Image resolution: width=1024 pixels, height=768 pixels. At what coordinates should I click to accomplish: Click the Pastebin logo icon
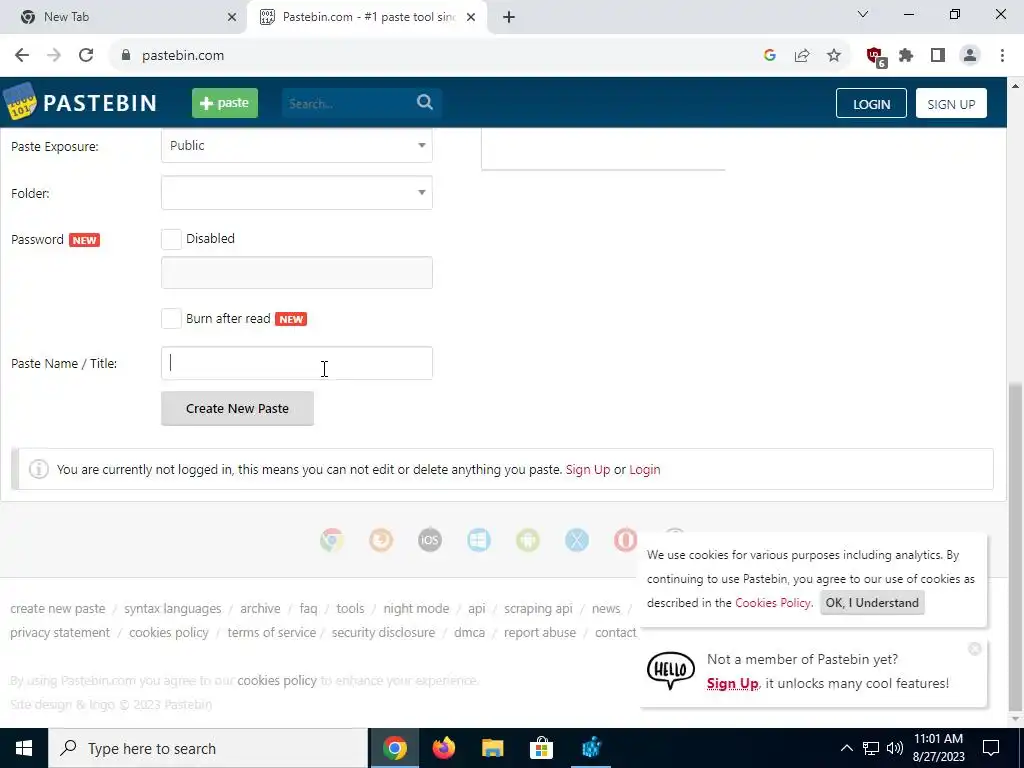20,103
